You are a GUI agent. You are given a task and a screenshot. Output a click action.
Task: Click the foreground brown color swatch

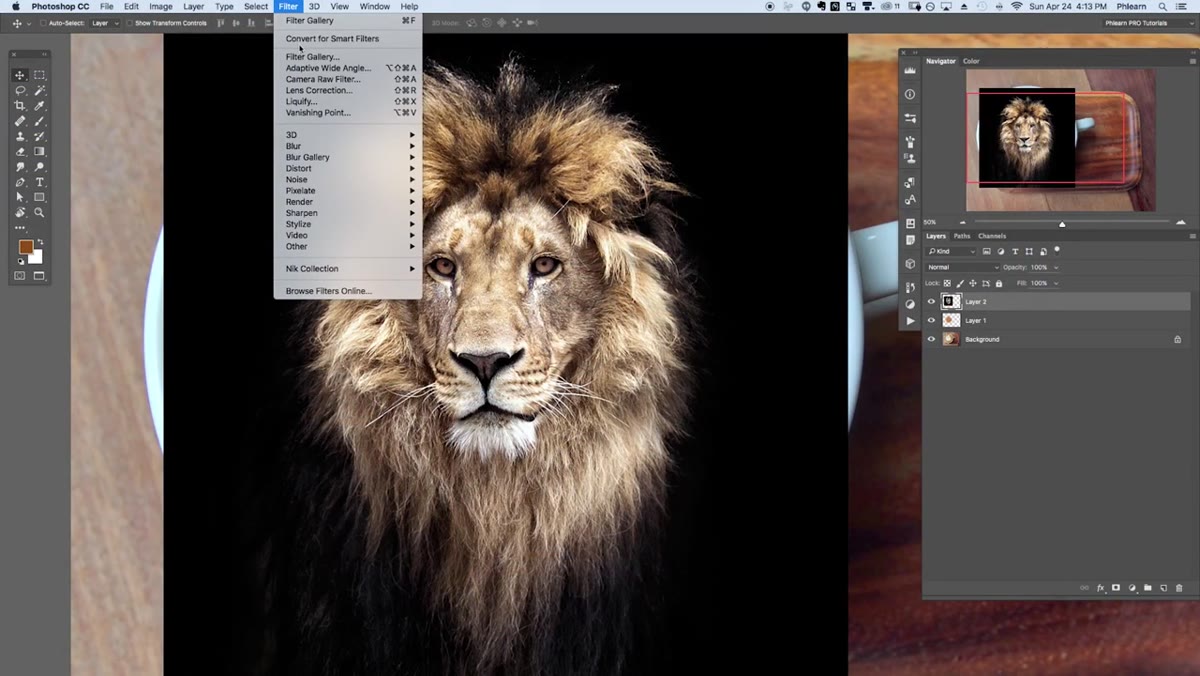tap(26, 247)
